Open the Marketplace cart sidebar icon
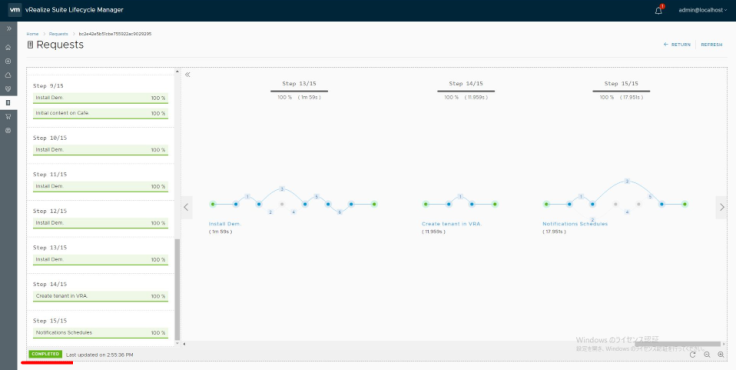The width and height of the screenshot is (736, 370). pos(8,116)
